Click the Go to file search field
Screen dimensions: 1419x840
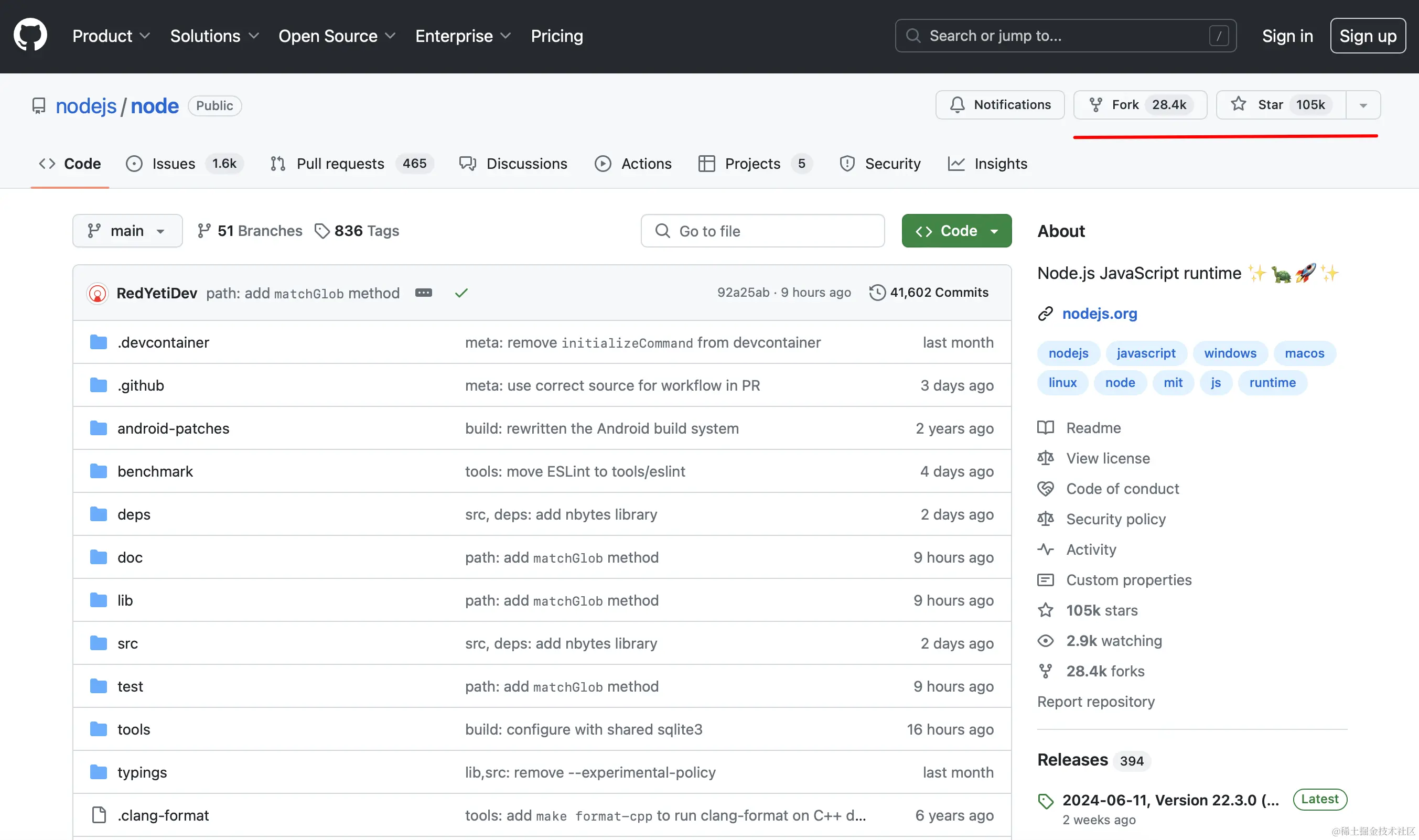tap(762, 230)
